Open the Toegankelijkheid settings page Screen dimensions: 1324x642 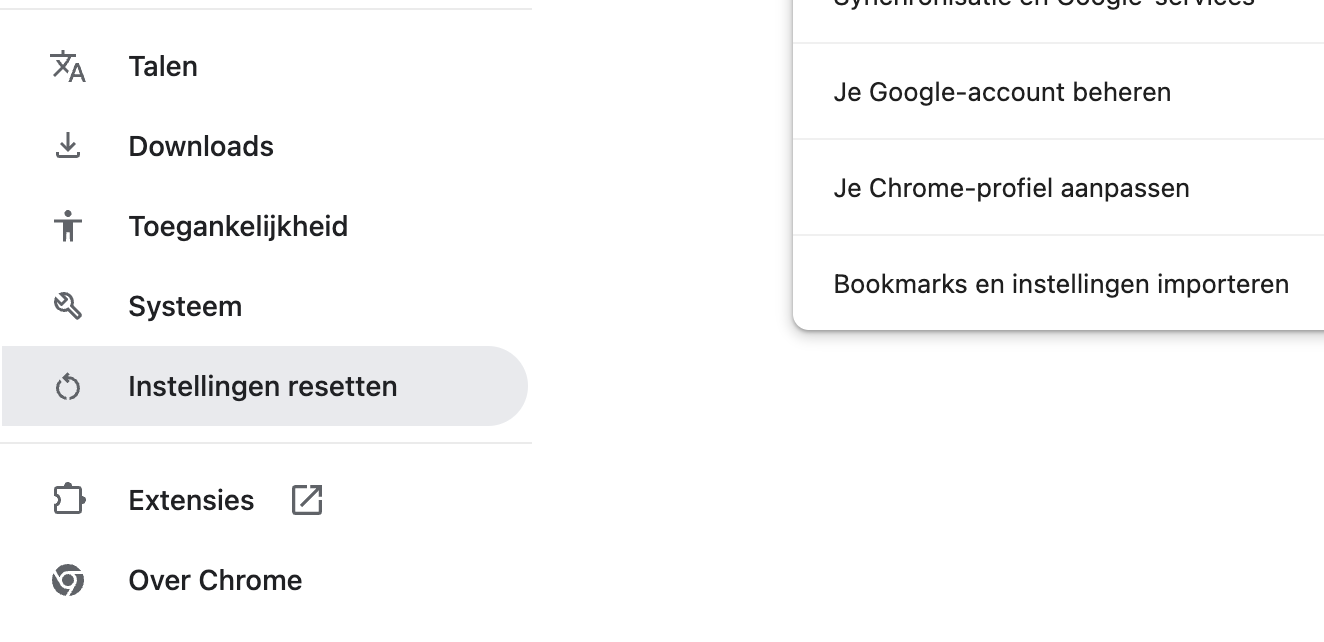[x=238, y=225]
